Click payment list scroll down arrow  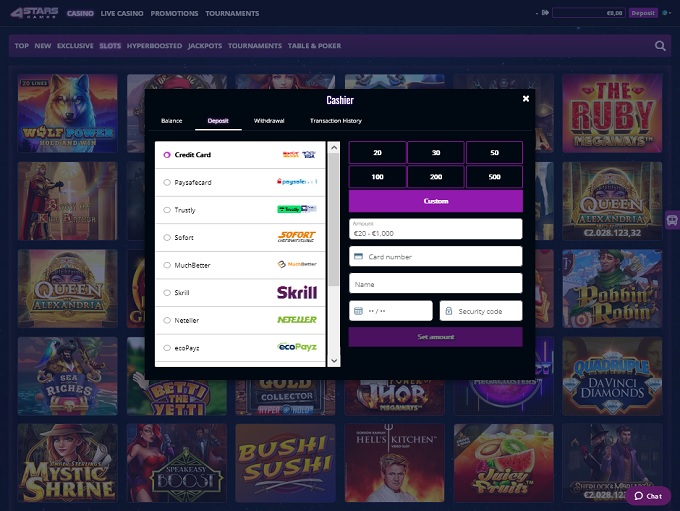[x=334, y=360]
